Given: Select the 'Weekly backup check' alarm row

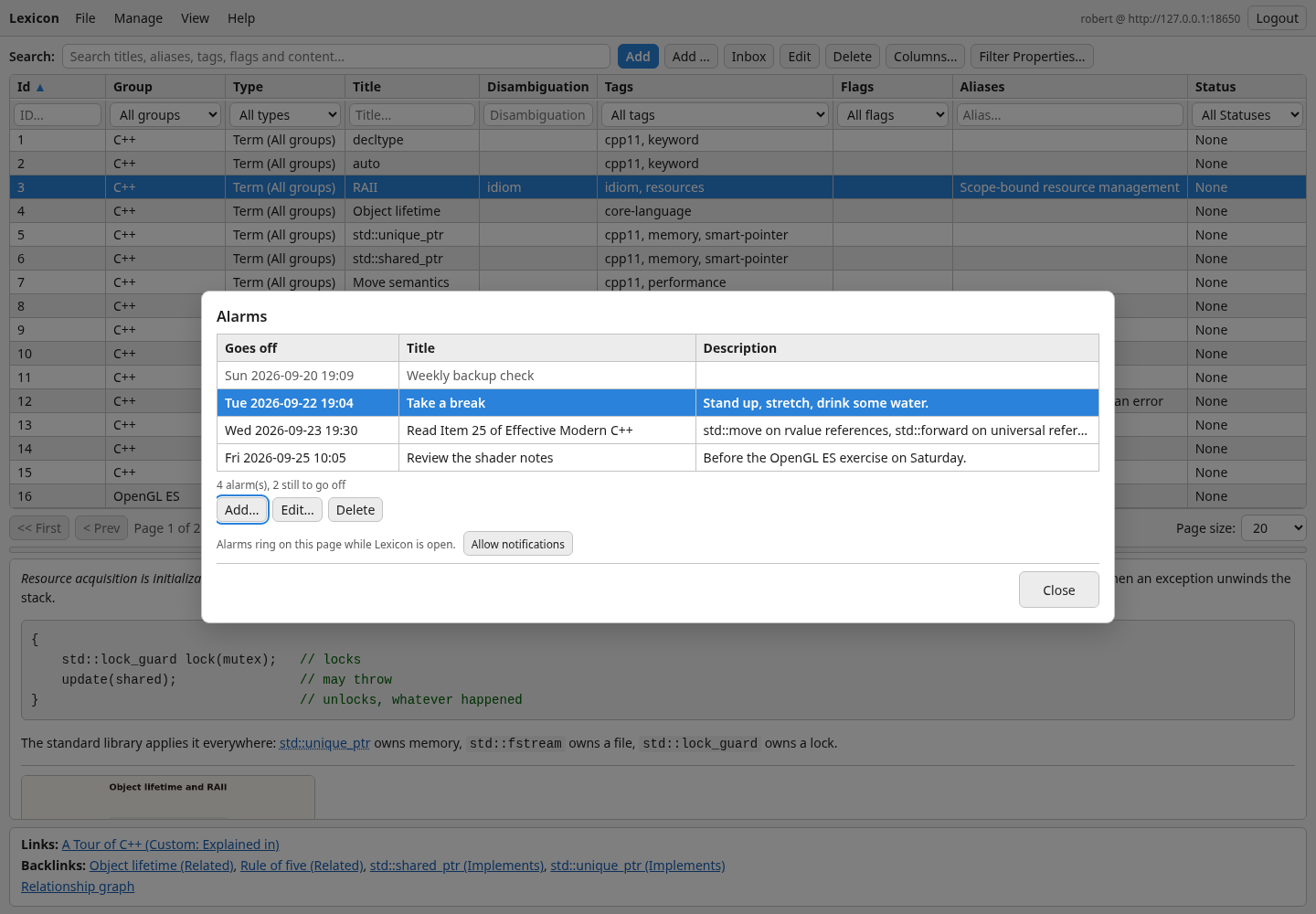Looking at the screenshot, I should point(658,376).
